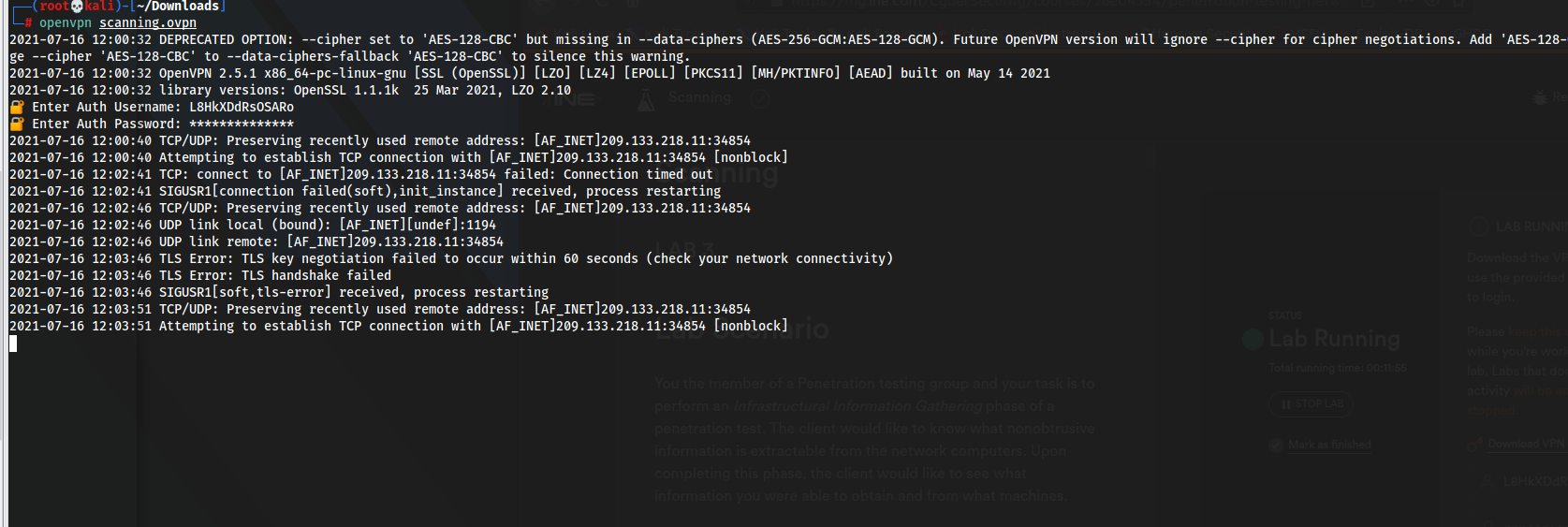1568x527 pixels.
Task: Click the underlined scanning.ovpn filename in the command
Action: coord(148,22)
